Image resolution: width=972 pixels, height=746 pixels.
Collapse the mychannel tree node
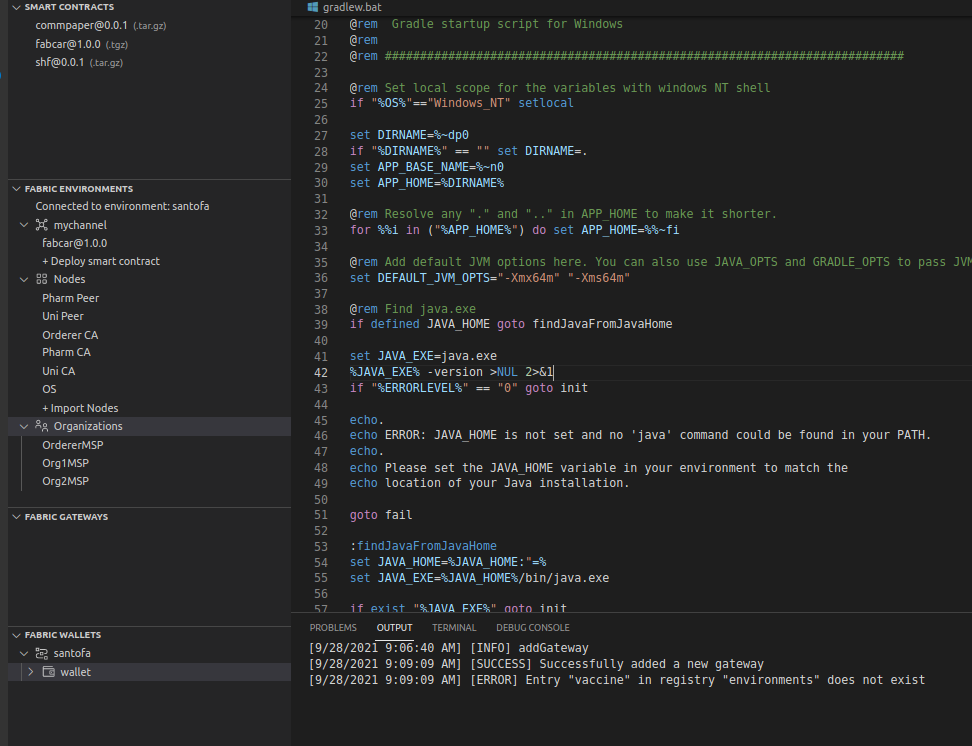coord(24,224)
